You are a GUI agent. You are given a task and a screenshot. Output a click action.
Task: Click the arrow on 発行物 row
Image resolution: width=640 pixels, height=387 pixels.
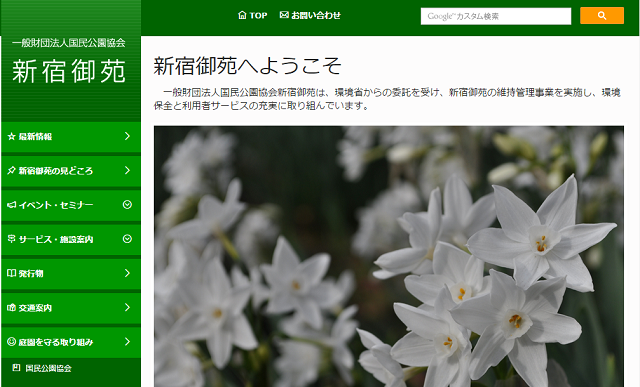(127, 273)
